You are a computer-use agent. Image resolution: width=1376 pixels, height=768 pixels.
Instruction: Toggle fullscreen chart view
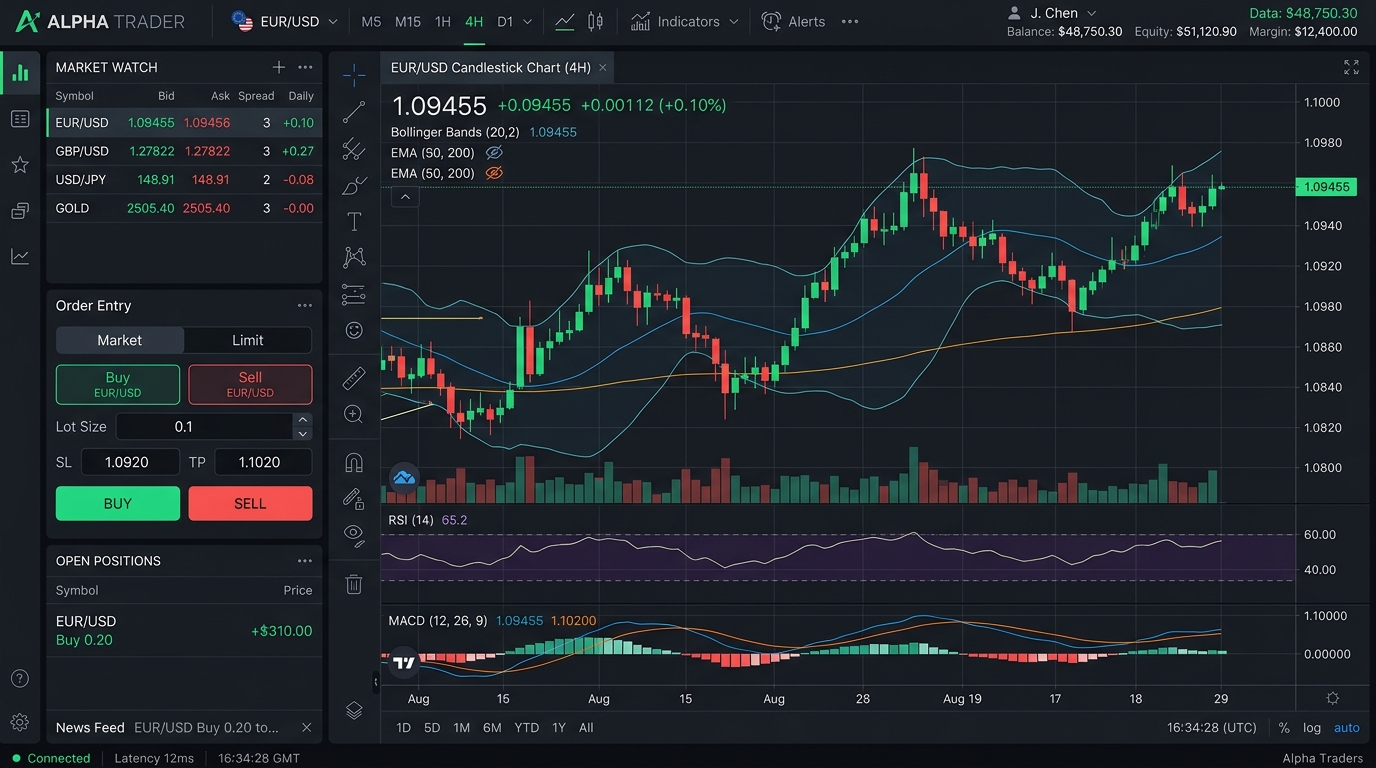(x=1352, y=67)
